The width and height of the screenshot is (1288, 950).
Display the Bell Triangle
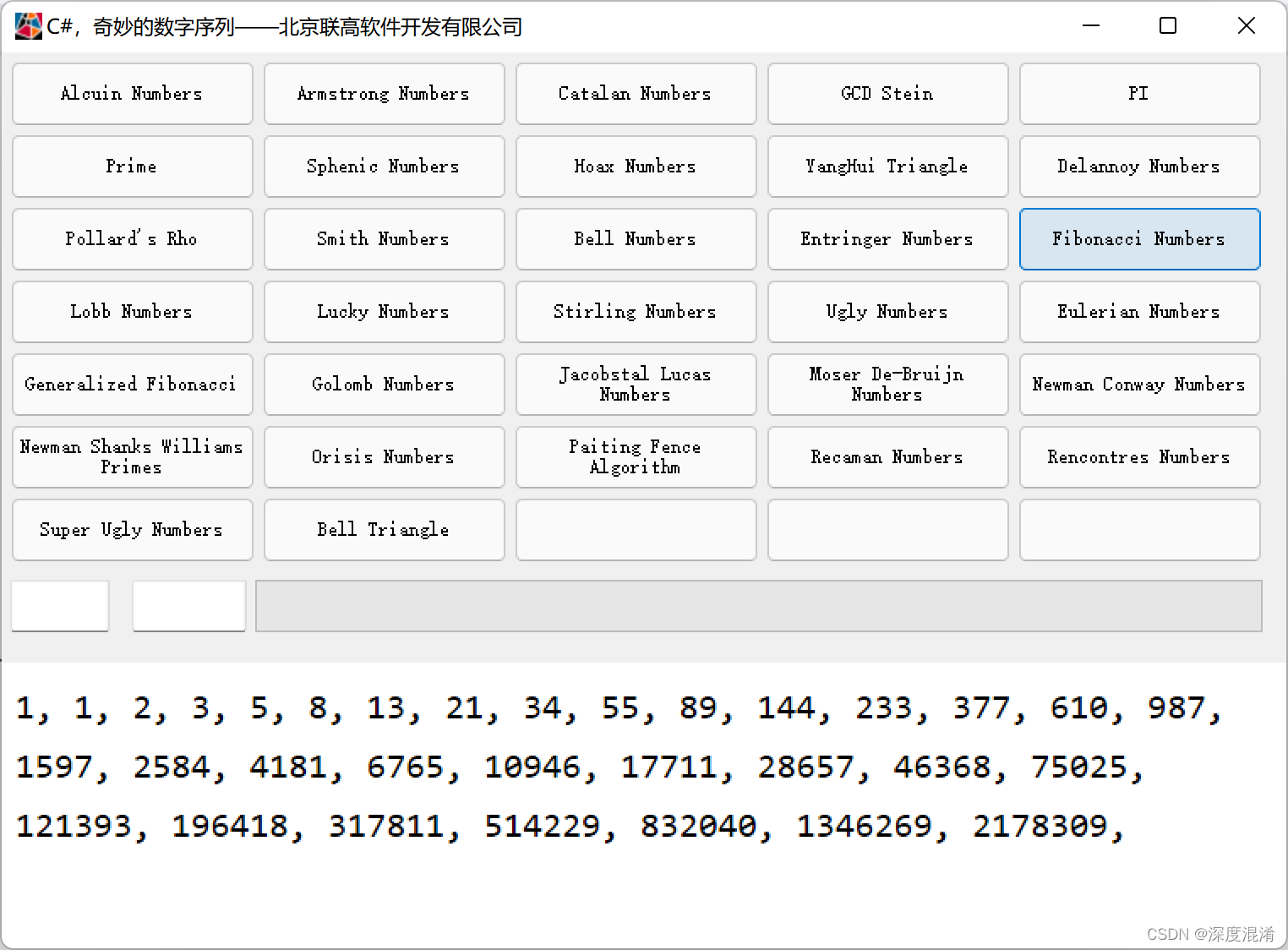[x=384, y=530]
